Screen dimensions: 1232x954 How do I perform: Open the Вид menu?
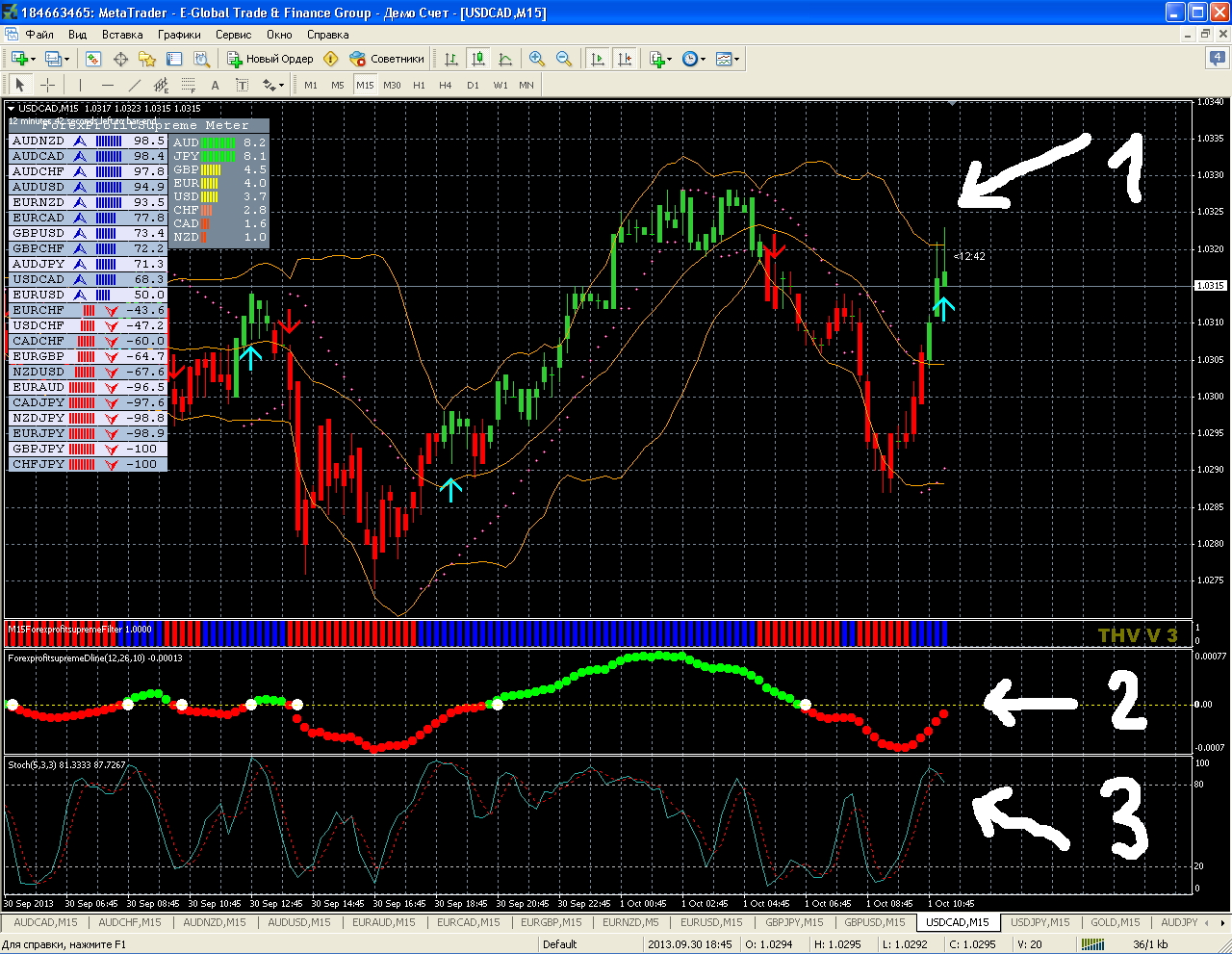click(x=77, y=35)
